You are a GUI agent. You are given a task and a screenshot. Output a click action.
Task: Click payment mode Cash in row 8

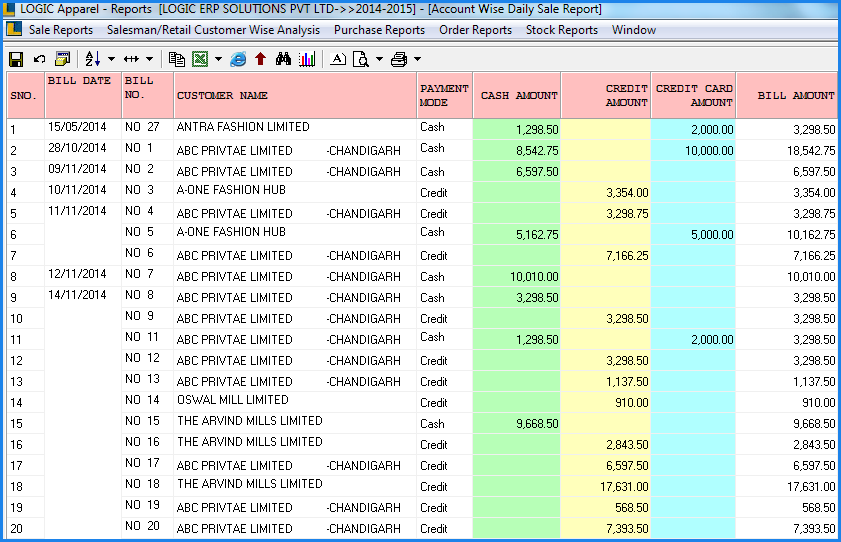(x=432, y=277)
